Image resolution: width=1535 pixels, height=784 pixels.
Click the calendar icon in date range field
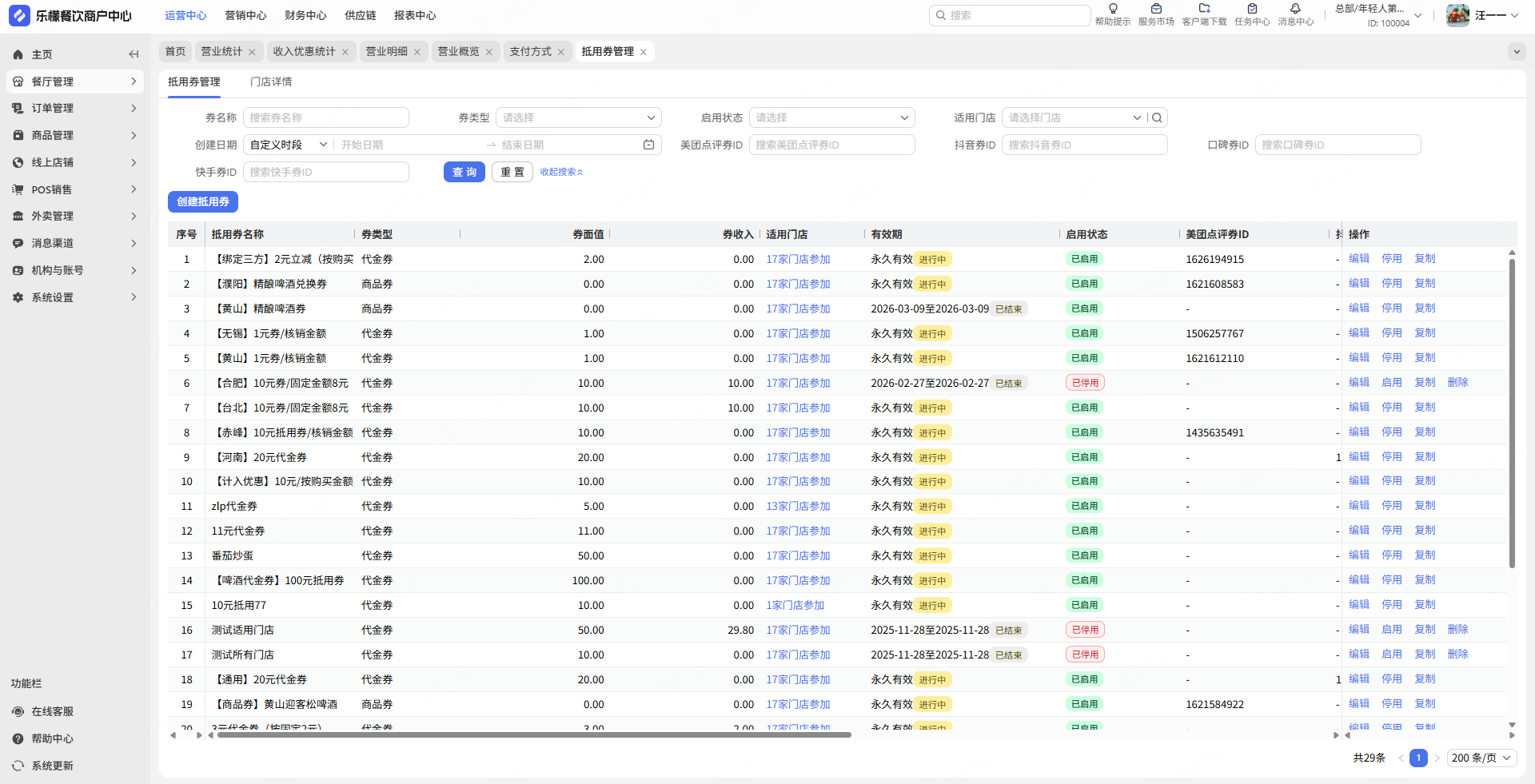tap(648, 145)
